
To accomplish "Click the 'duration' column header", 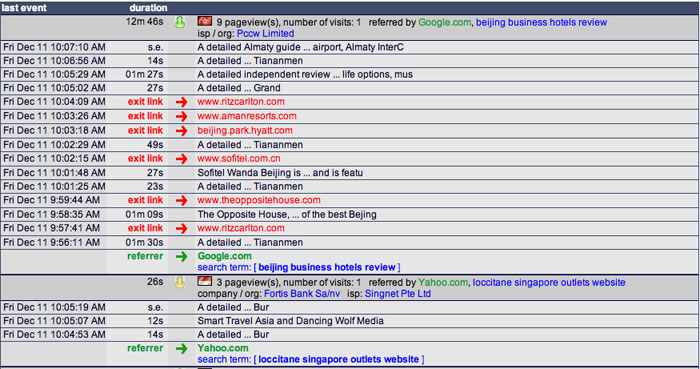I will click(148, 8).
